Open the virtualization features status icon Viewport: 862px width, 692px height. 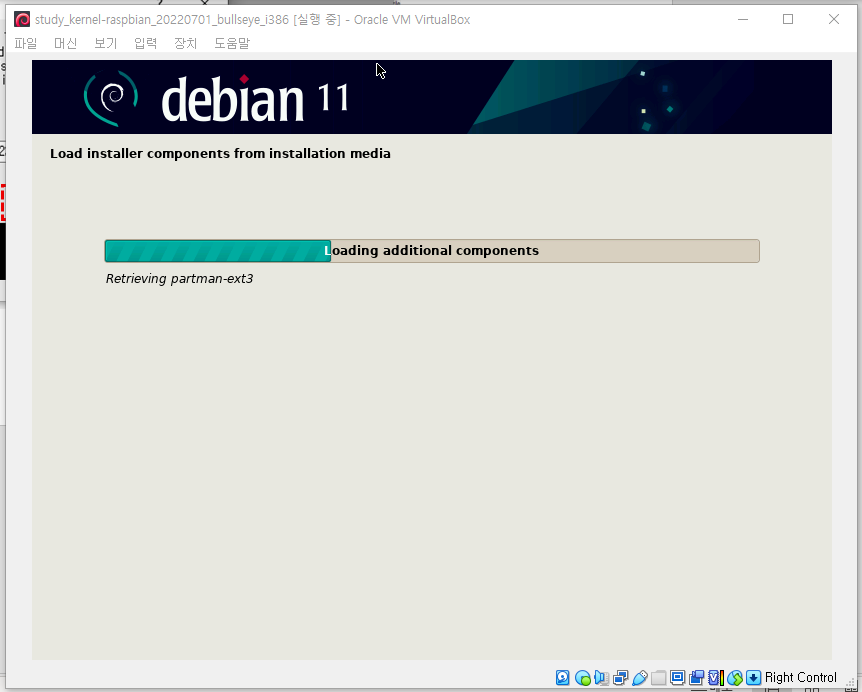(715, 677)
